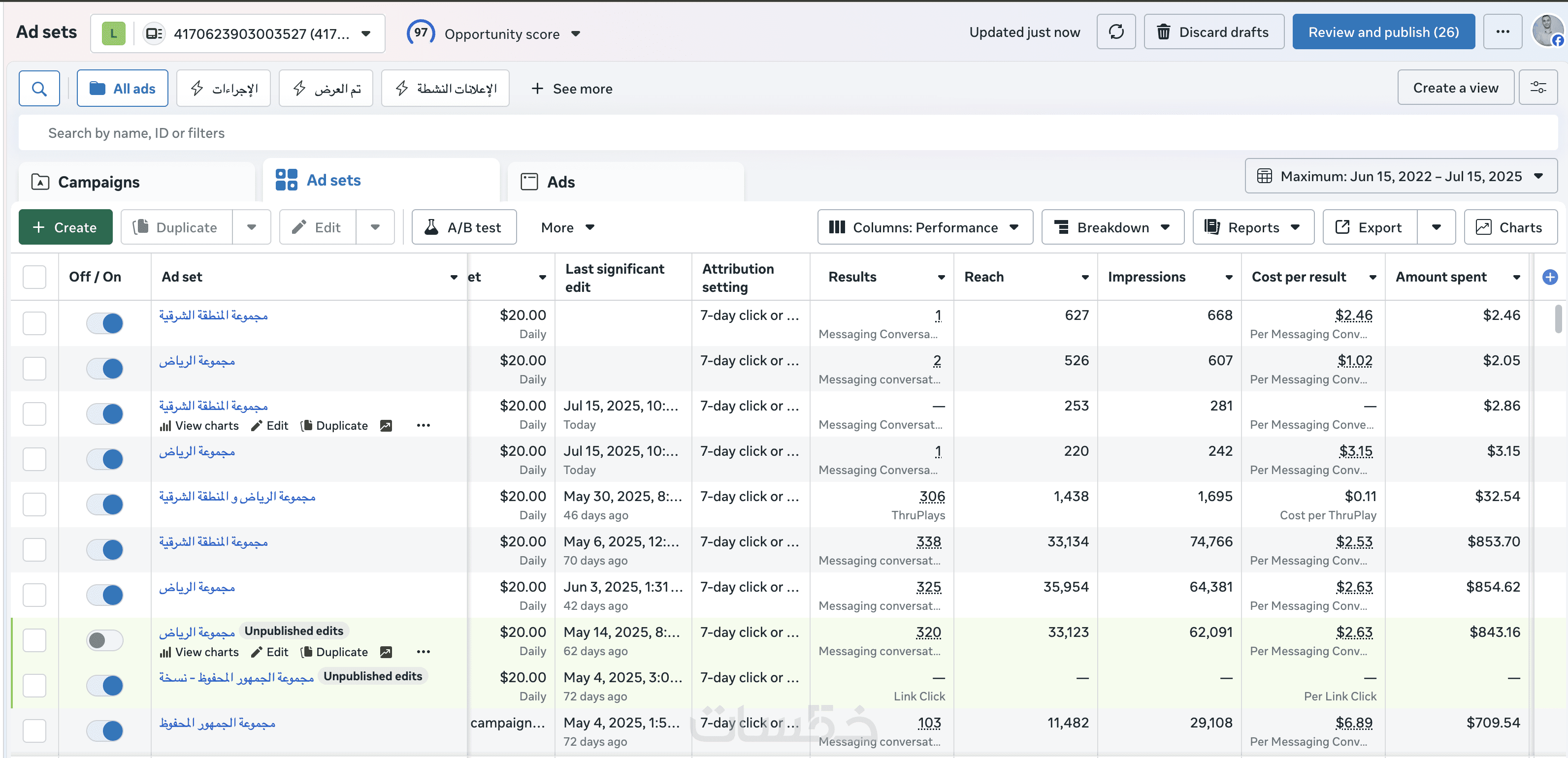This screenshot has width=1568, height=758.
Task: Click the view settings sliders icon
Action: coord(1537,88)
